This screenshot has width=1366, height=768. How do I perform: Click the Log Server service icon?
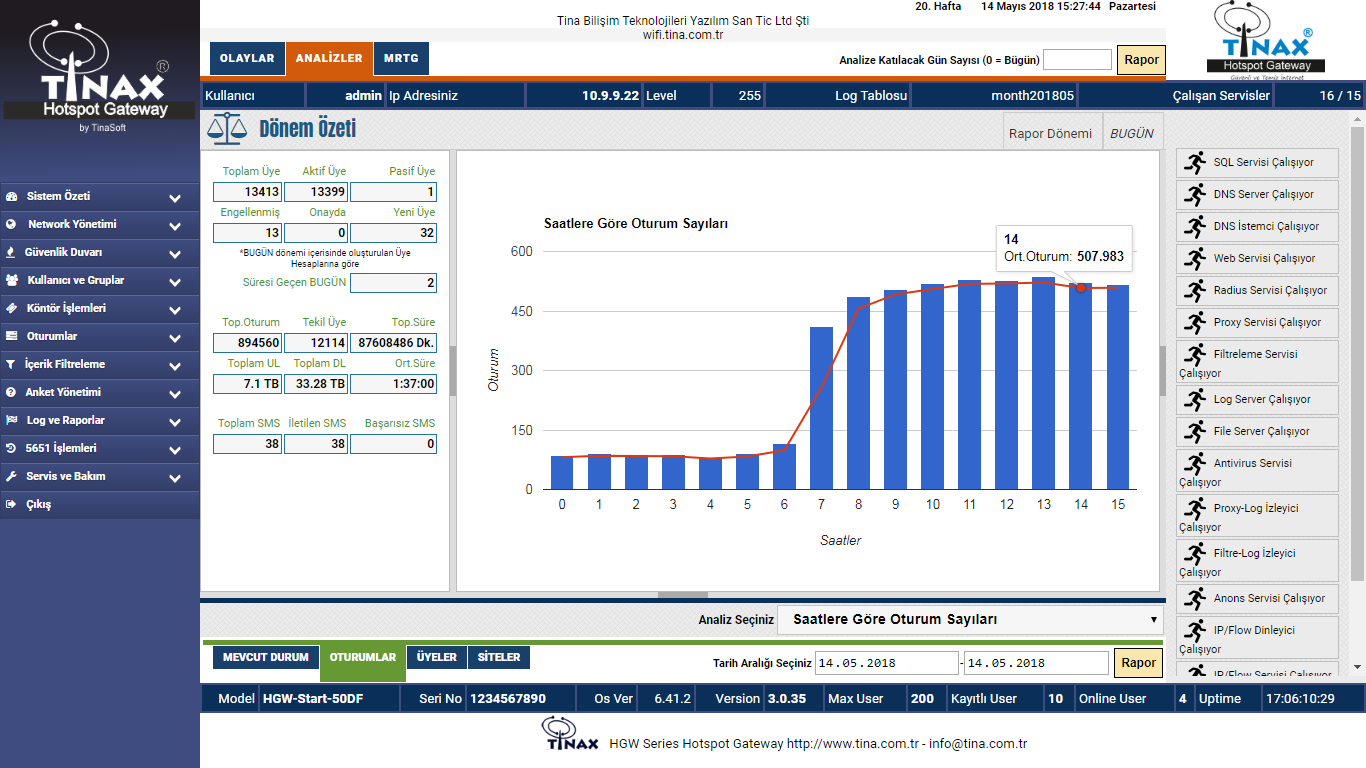click(x=1194, y=399)
